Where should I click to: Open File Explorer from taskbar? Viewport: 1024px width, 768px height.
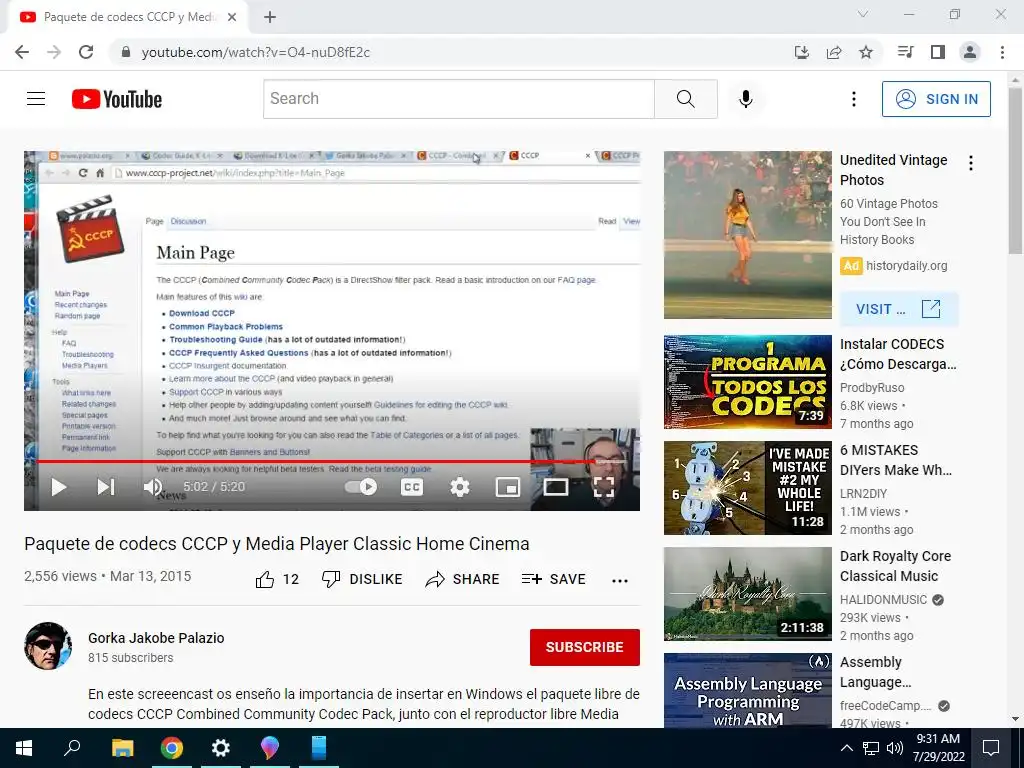pyautogui.click(x=122, y=748)
